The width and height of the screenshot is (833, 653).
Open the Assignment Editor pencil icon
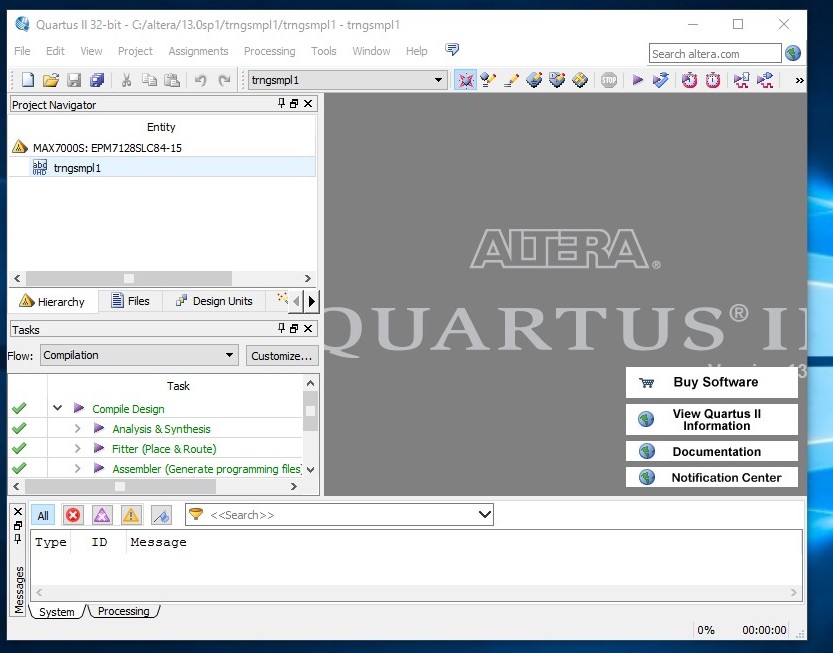pyautogui.click(x=511, y=80)
